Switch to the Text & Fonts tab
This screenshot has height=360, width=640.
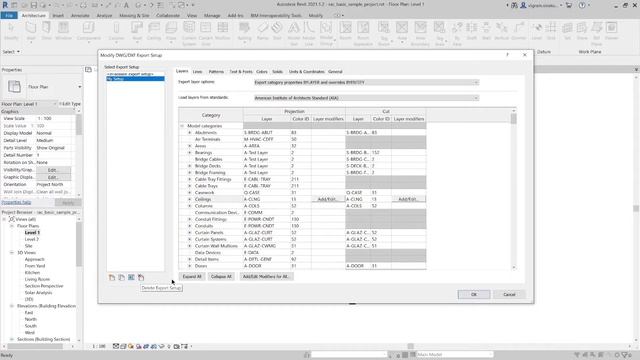(241, 72)
